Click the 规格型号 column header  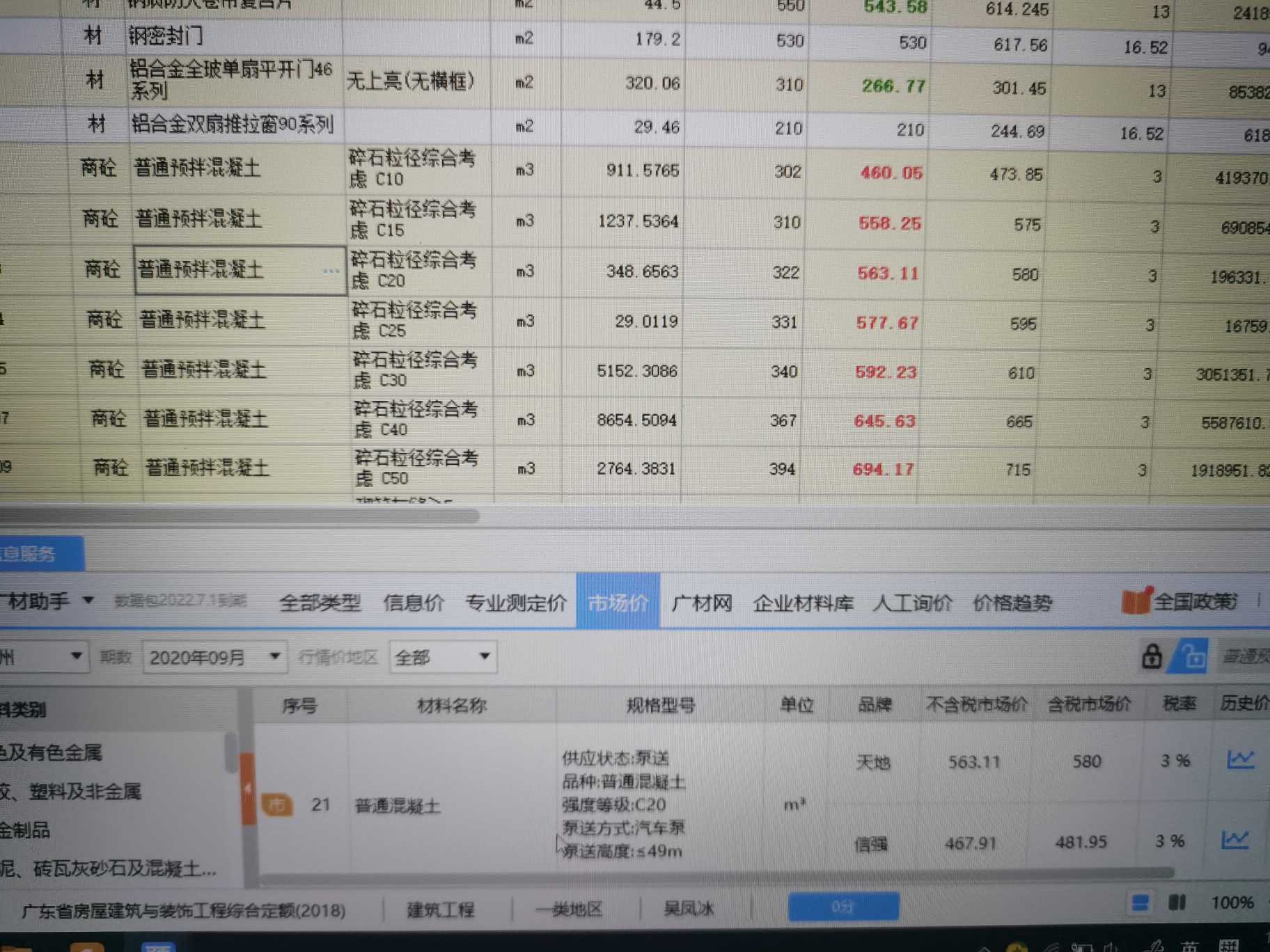click(x=660, y=705)
